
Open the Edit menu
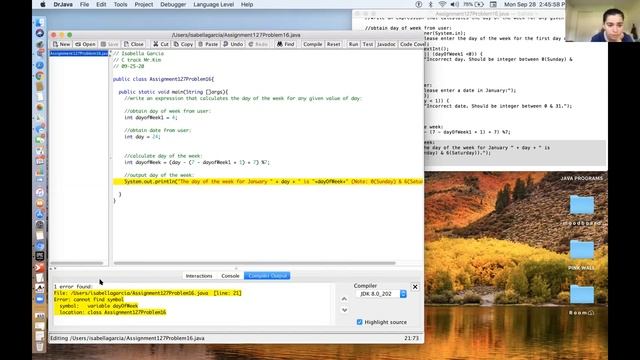coord(101,4)
